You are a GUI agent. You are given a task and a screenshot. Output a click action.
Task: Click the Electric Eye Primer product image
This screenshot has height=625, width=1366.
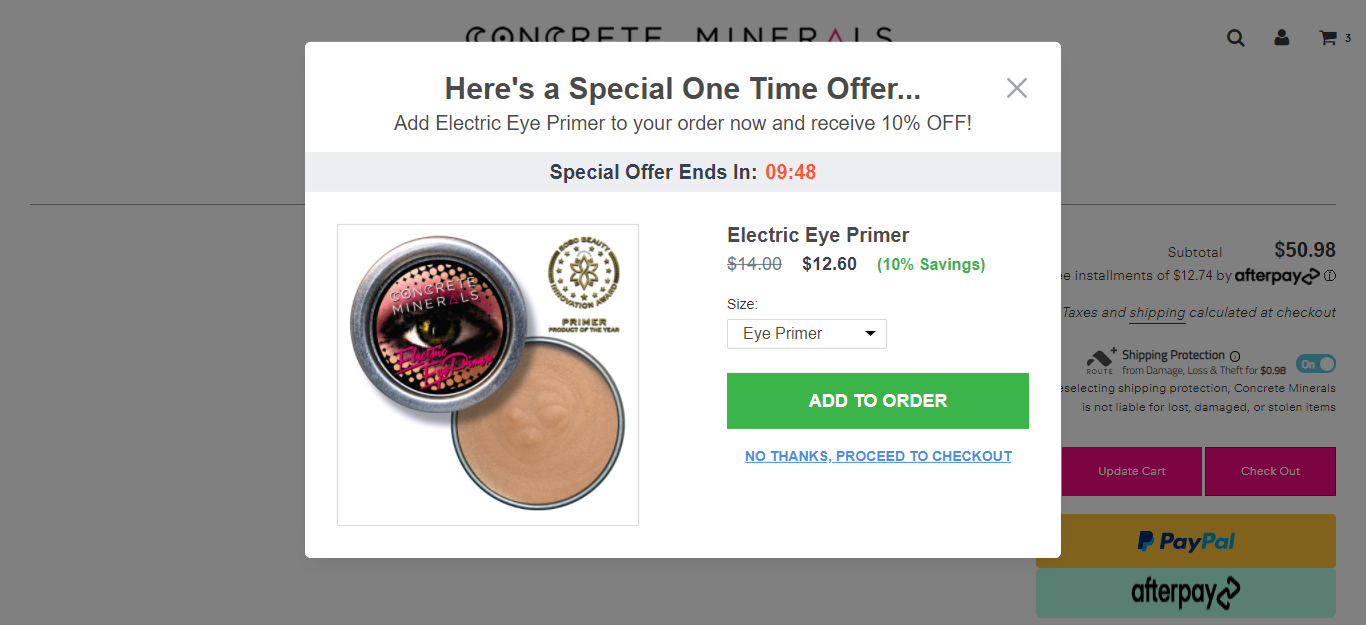[x=488, y=375]
